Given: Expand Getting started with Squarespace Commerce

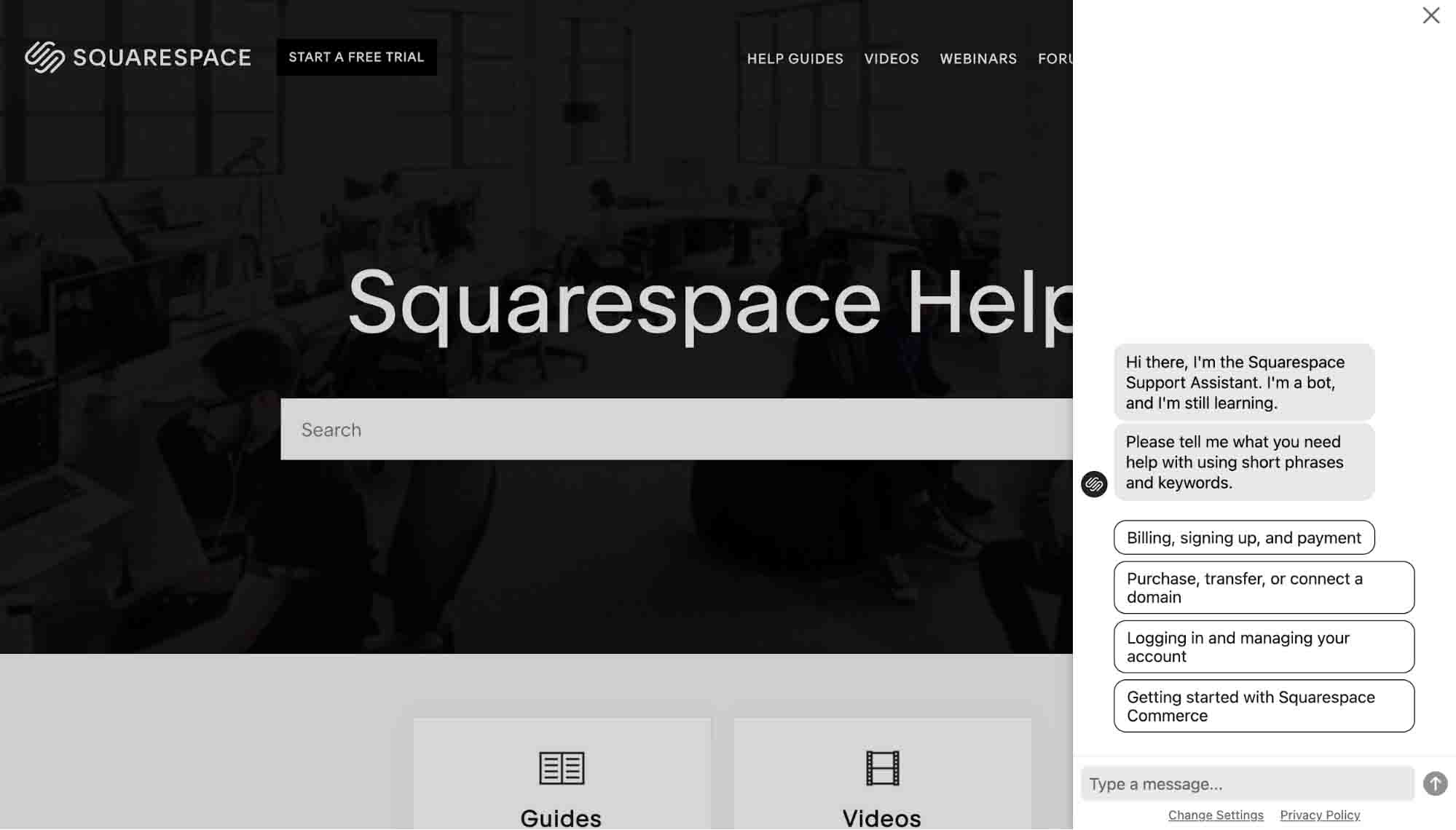Looking at the screenshot, I should tap(1263, 706).
